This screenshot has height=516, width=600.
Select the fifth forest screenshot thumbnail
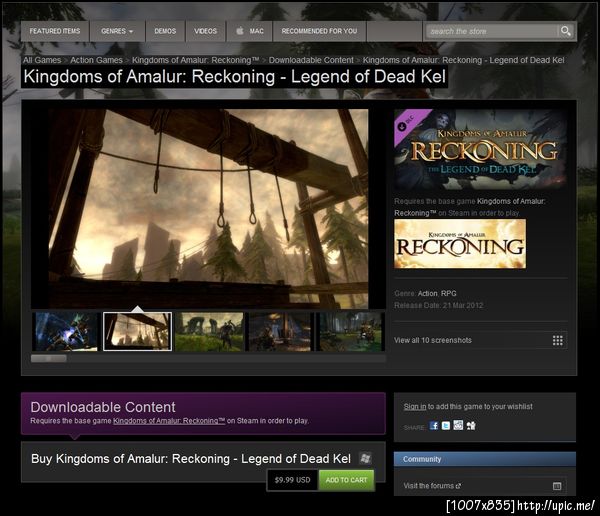tap(351, 331)
